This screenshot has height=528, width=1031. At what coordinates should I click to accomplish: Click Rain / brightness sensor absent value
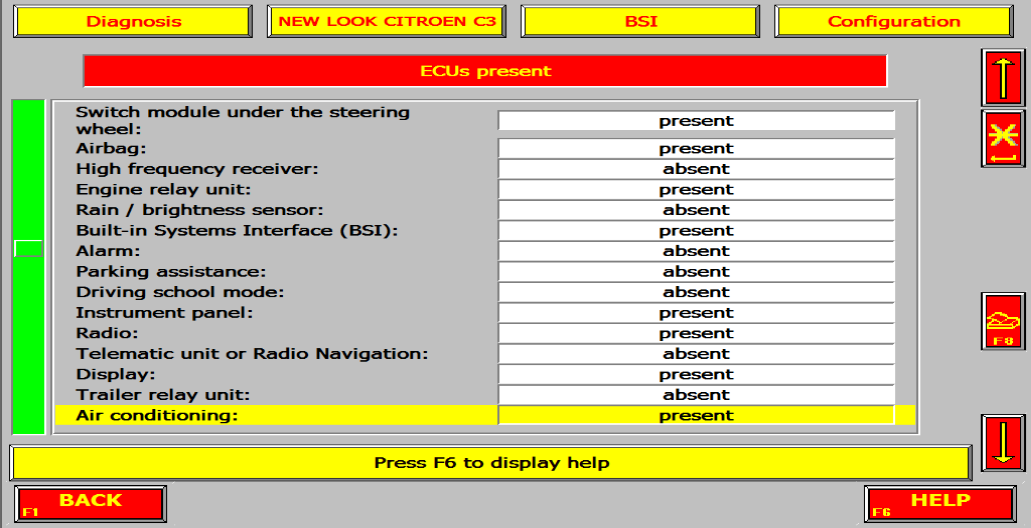tap(696, 210)
